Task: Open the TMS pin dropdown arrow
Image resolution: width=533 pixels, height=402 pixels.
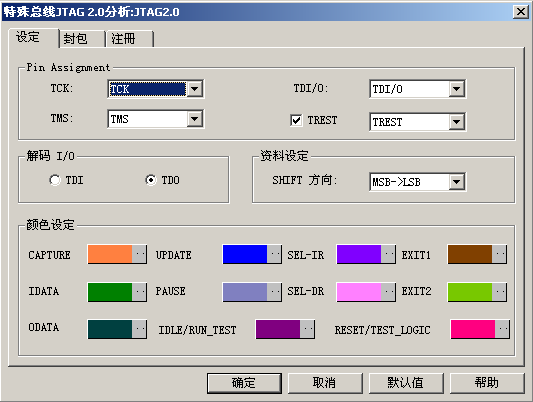Action: coord(194,119)
